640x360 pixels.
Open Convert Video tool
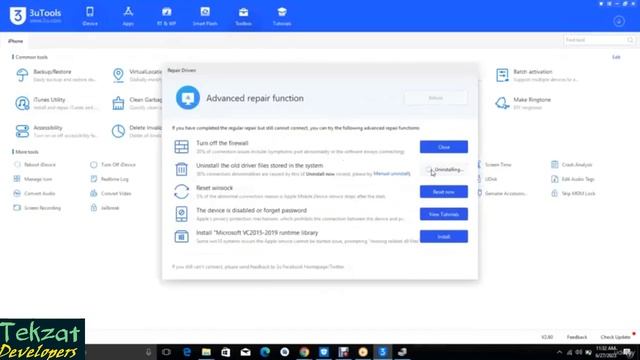coord(111,193)
